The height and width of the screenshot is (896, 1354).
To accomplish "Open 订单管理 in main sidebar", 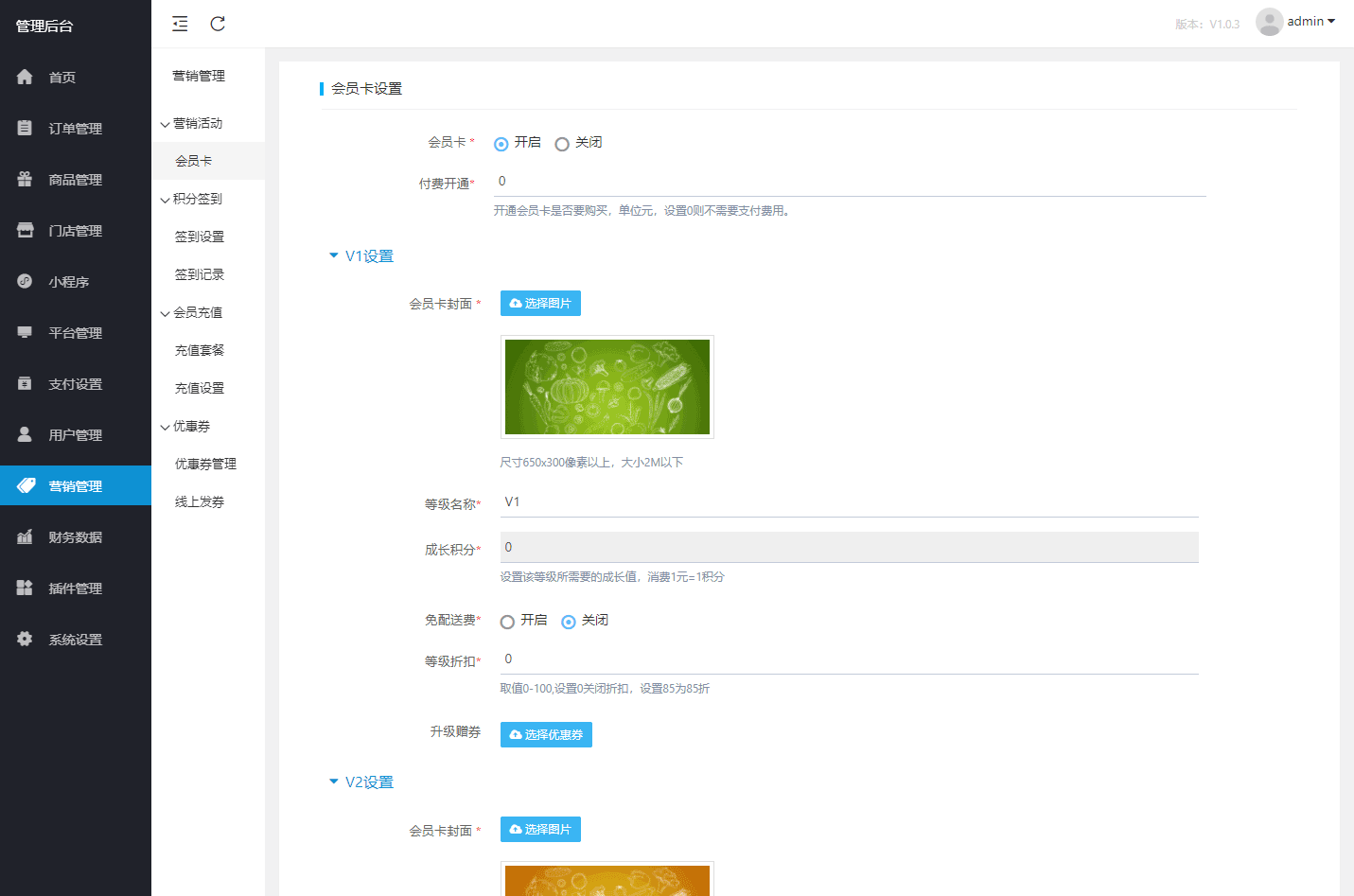I will pyautogui.click(x=76, y=128).
